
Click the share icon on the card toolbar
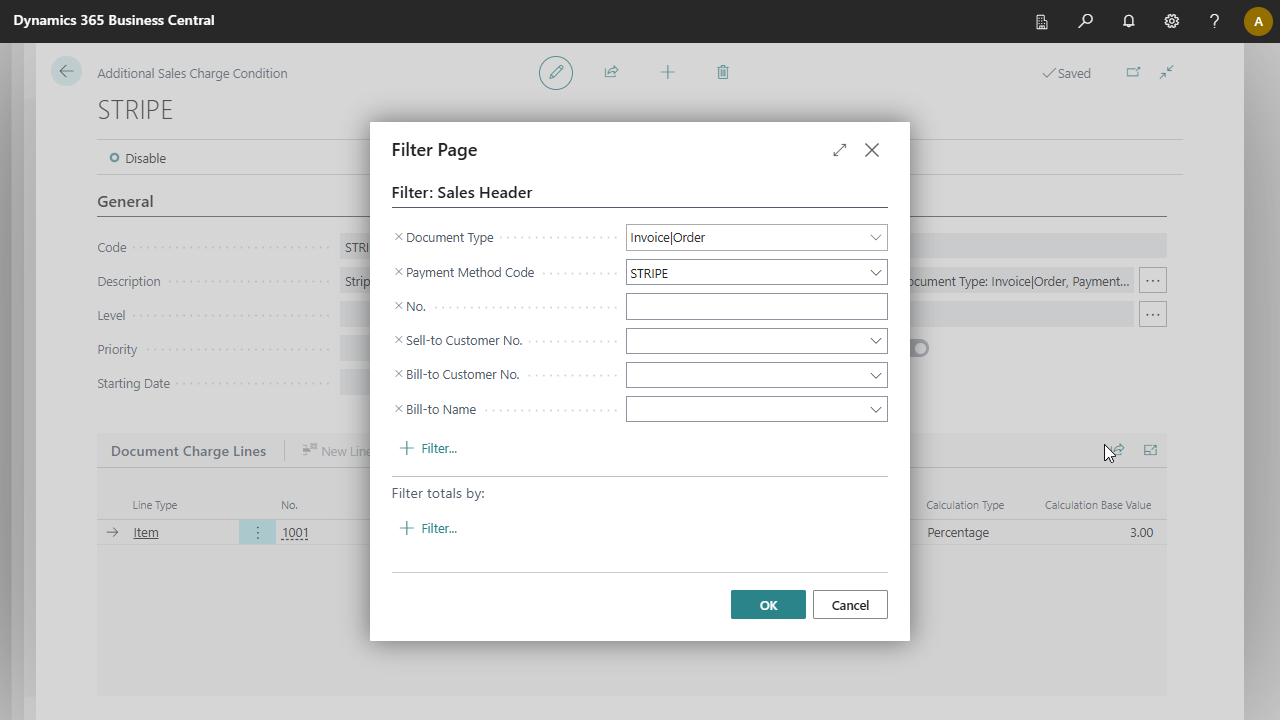pos(611,72)
